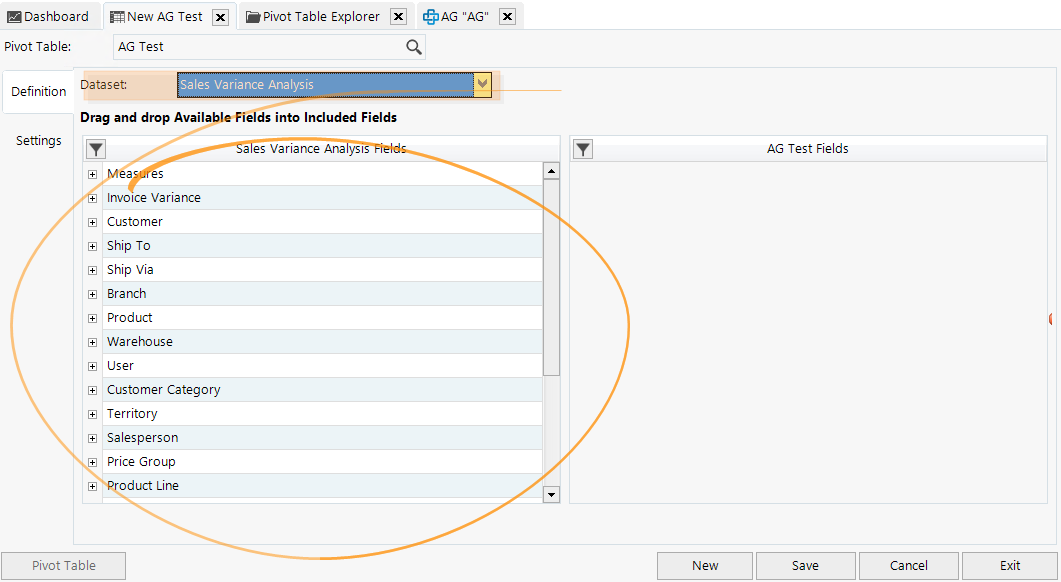Expand the Warehouse node
The width and height of the screenshot is (1061, 582).
[x=93, y=342]
